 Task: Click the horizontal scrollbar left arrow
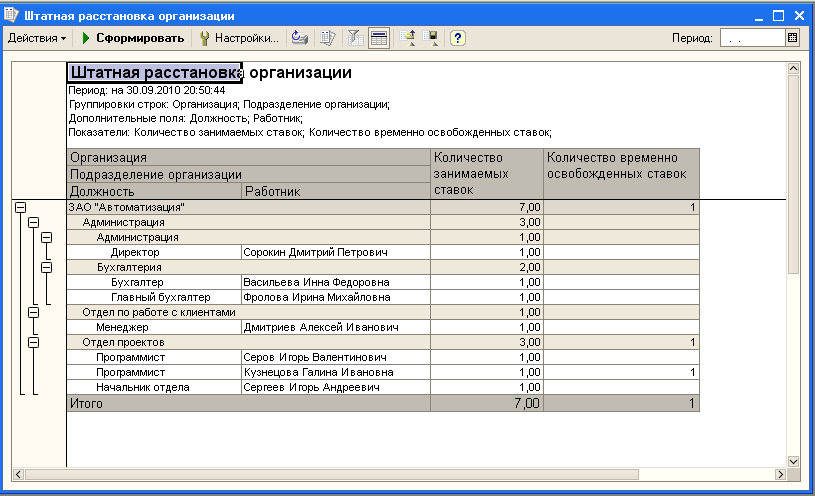coord(18,474)
